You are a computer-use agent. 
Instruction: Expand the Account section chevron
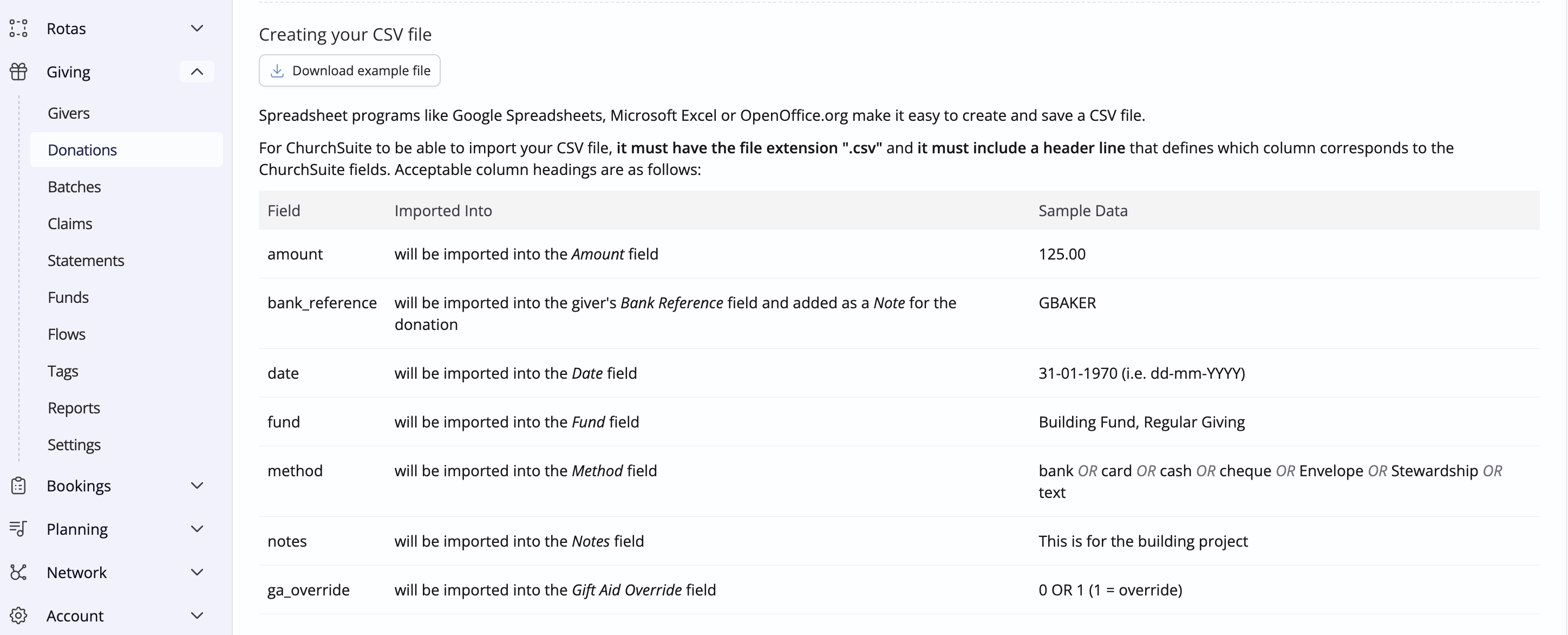coord(197,615)
